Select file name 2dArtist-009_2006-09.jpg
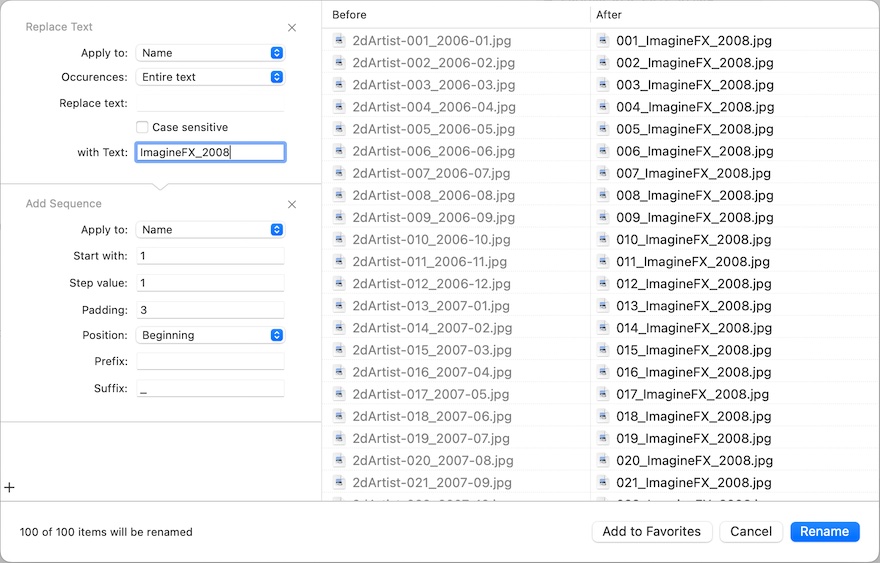The height and width of the screenshot is (563, 880). click(x=433, y=217)
